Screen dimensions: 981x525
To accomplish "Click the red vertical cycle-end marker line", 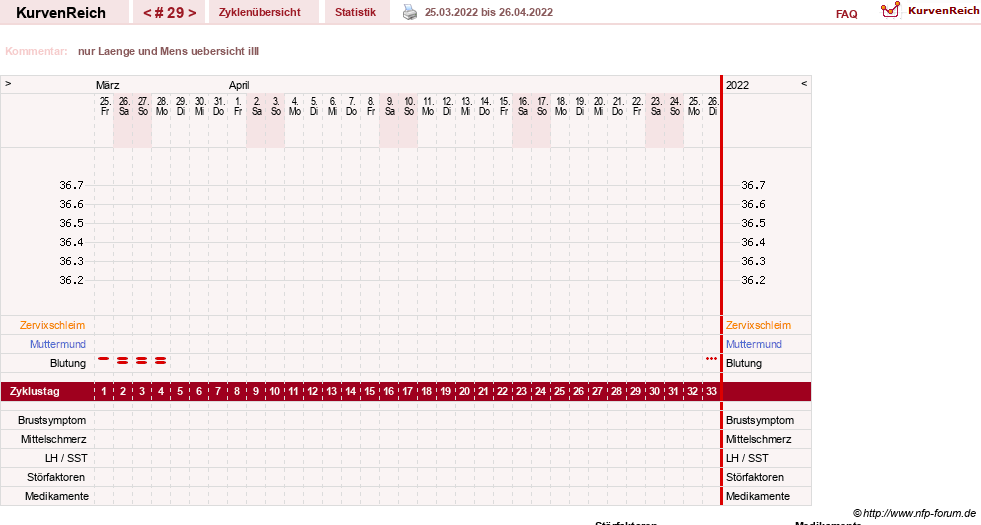I will pos(721,290).
